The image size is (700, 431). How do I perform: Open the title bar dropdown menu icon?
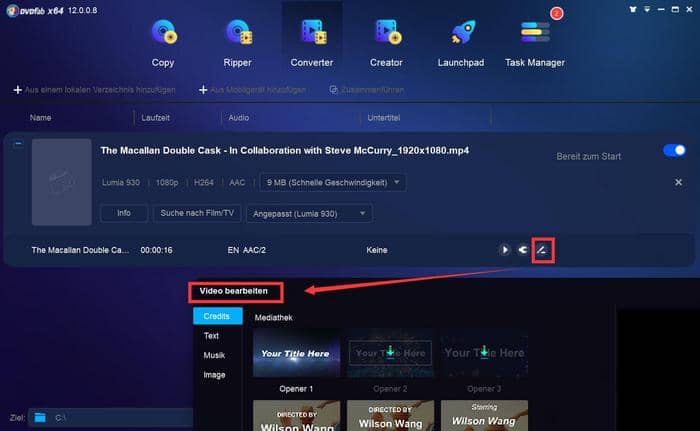pos(647,9)
